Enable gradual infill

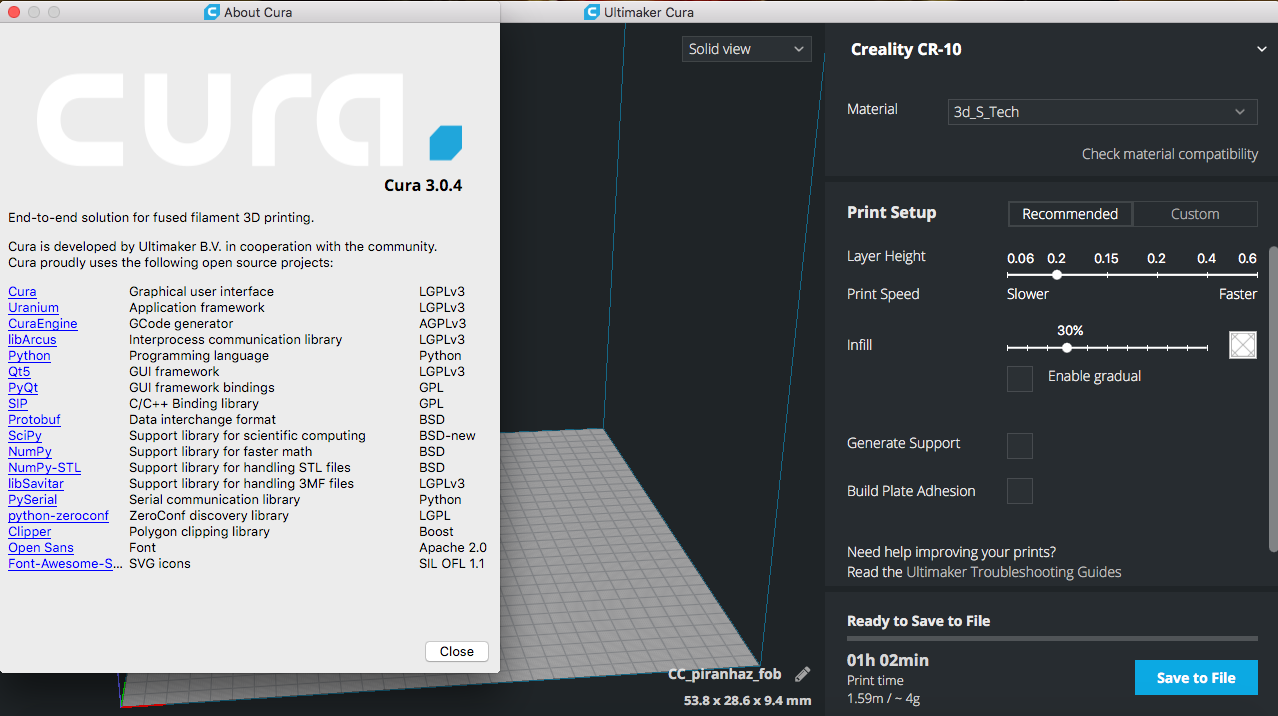pyautogui.click(x=1019, y=378)
